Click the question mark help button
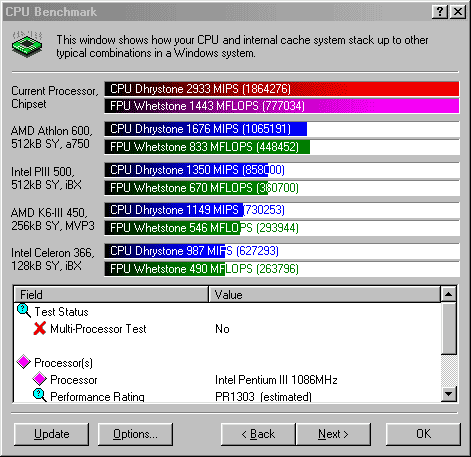 (440, 12)
